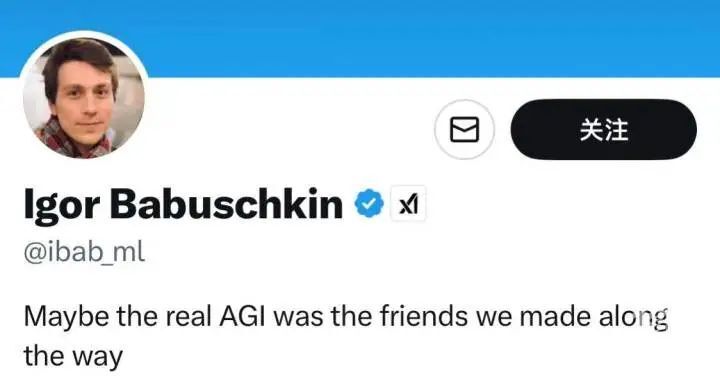Tap the banner area right of the avatar

[432, 38]
